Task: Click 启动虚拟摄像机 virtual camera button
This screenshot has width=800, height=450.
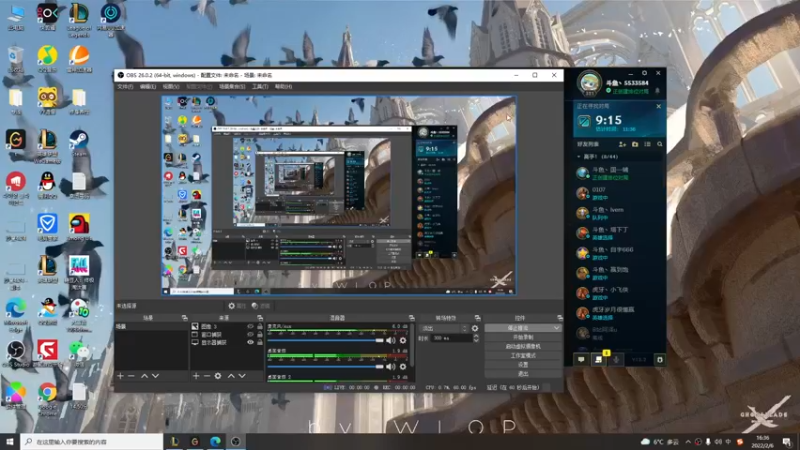Action: pyautogui.click(x=523, y=346)
